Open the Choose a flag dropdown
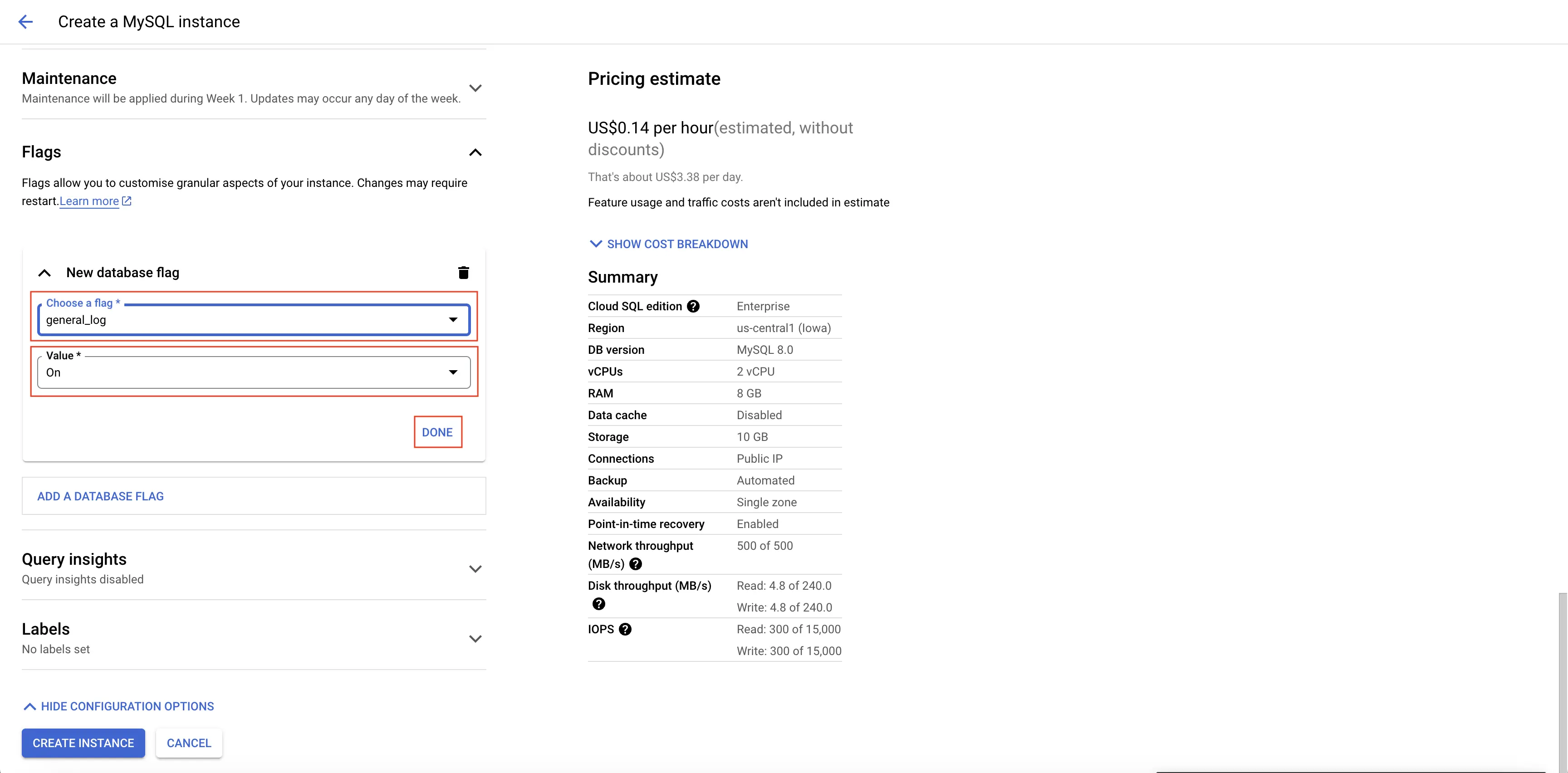 (254, 319)
